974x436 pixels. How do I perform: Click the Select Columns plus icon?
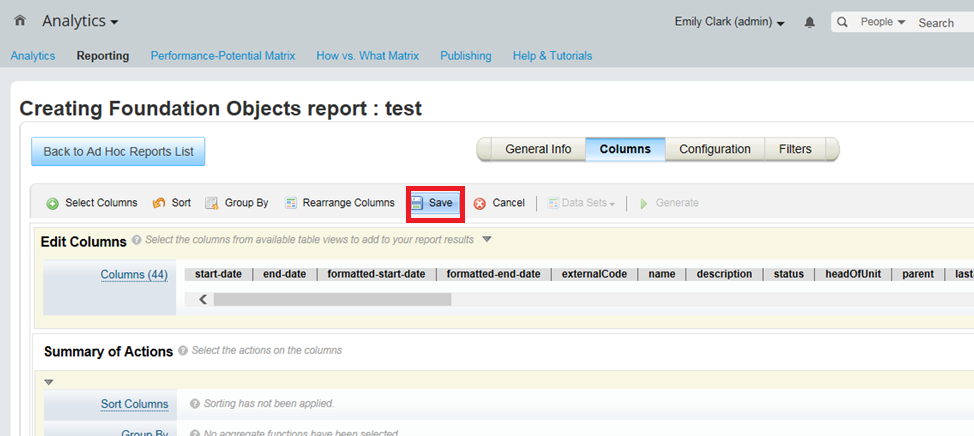click(53, 203)
